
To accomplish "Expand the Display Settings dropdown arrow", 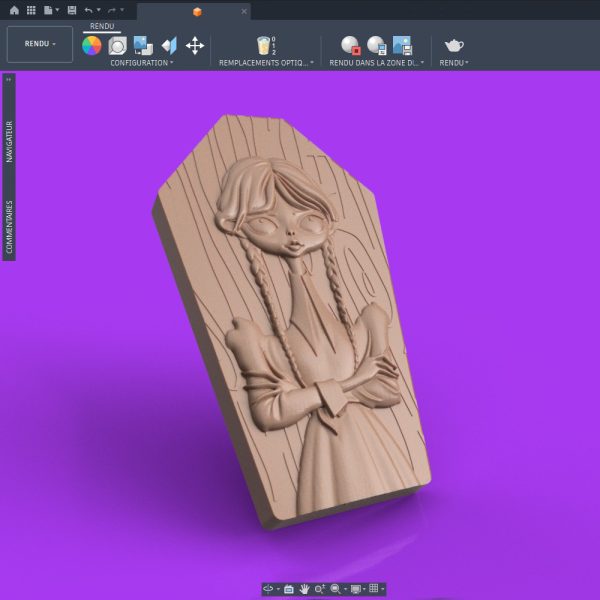I will pyautogui.click(x=364, y=589).
